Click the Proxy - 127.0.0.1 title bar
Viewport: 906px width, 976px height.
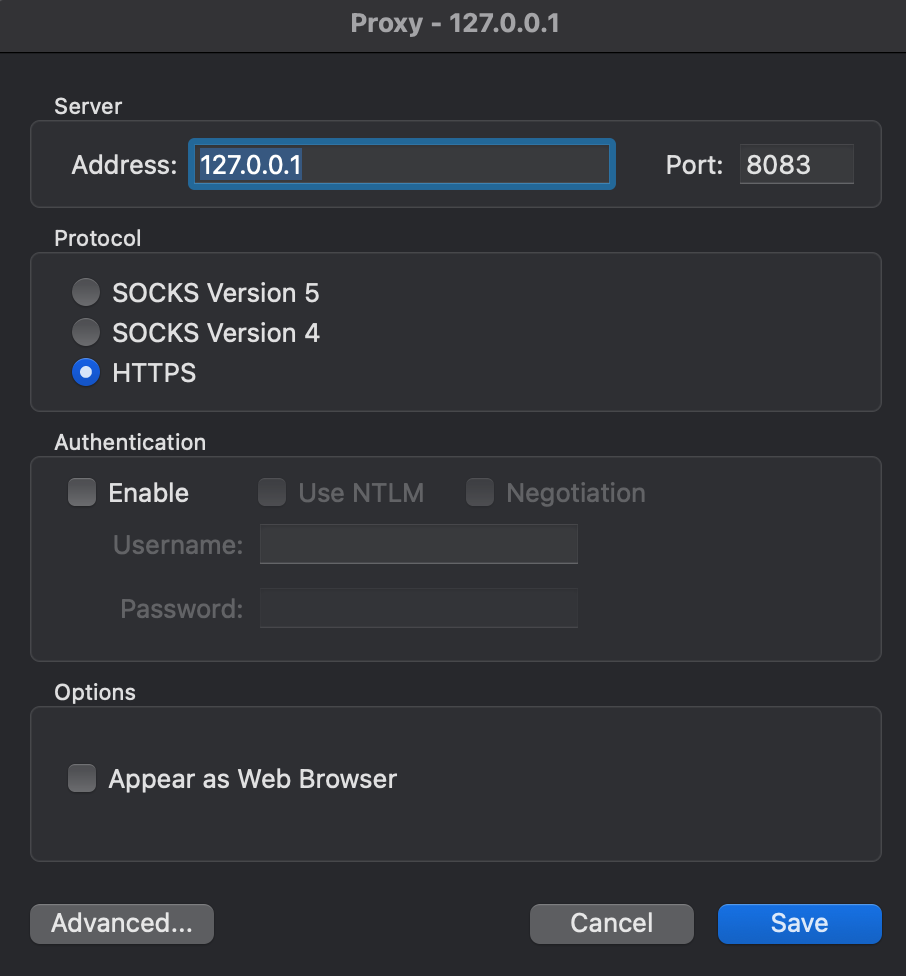pyautogui.click(x=454, y=24)
